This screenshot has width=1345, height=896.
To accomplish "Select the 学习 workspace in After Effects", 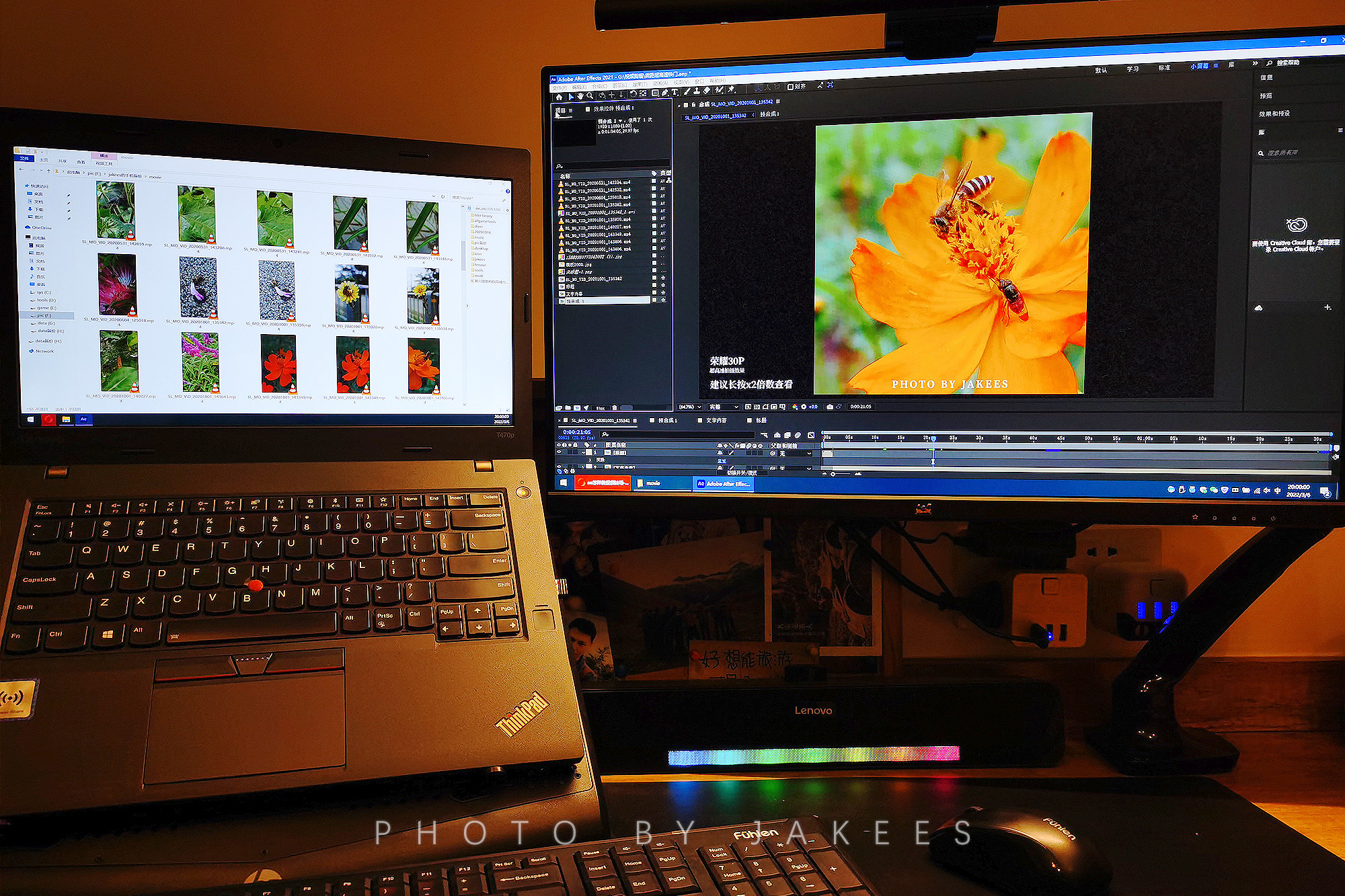I will point(1132,69).
